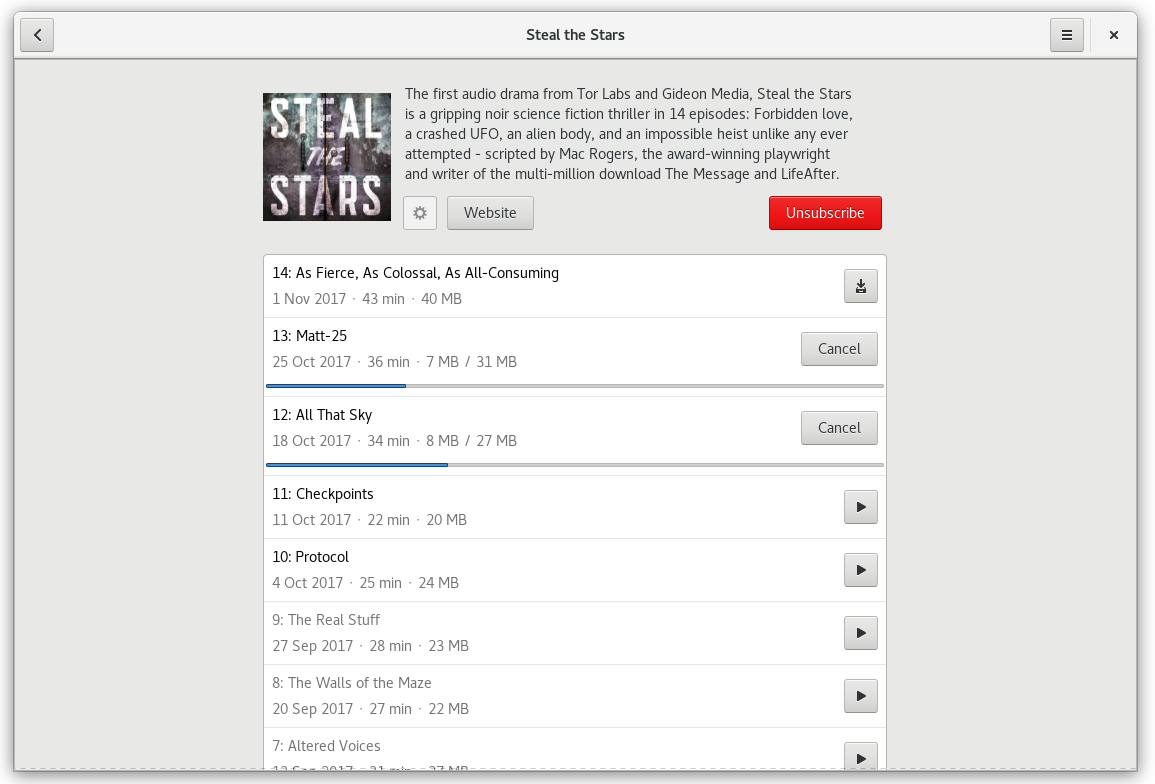The height and width of the screenshot is (784, 1155).
Task: Open the podcast Website link
Action: [x=490, y=213]
